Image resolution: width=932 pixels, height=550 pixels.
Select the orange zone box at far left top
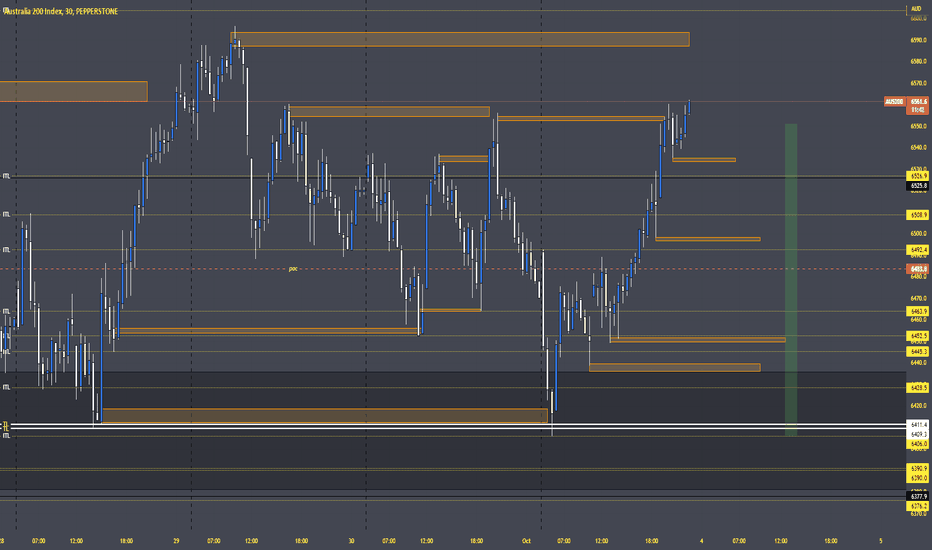click(74, 92)
